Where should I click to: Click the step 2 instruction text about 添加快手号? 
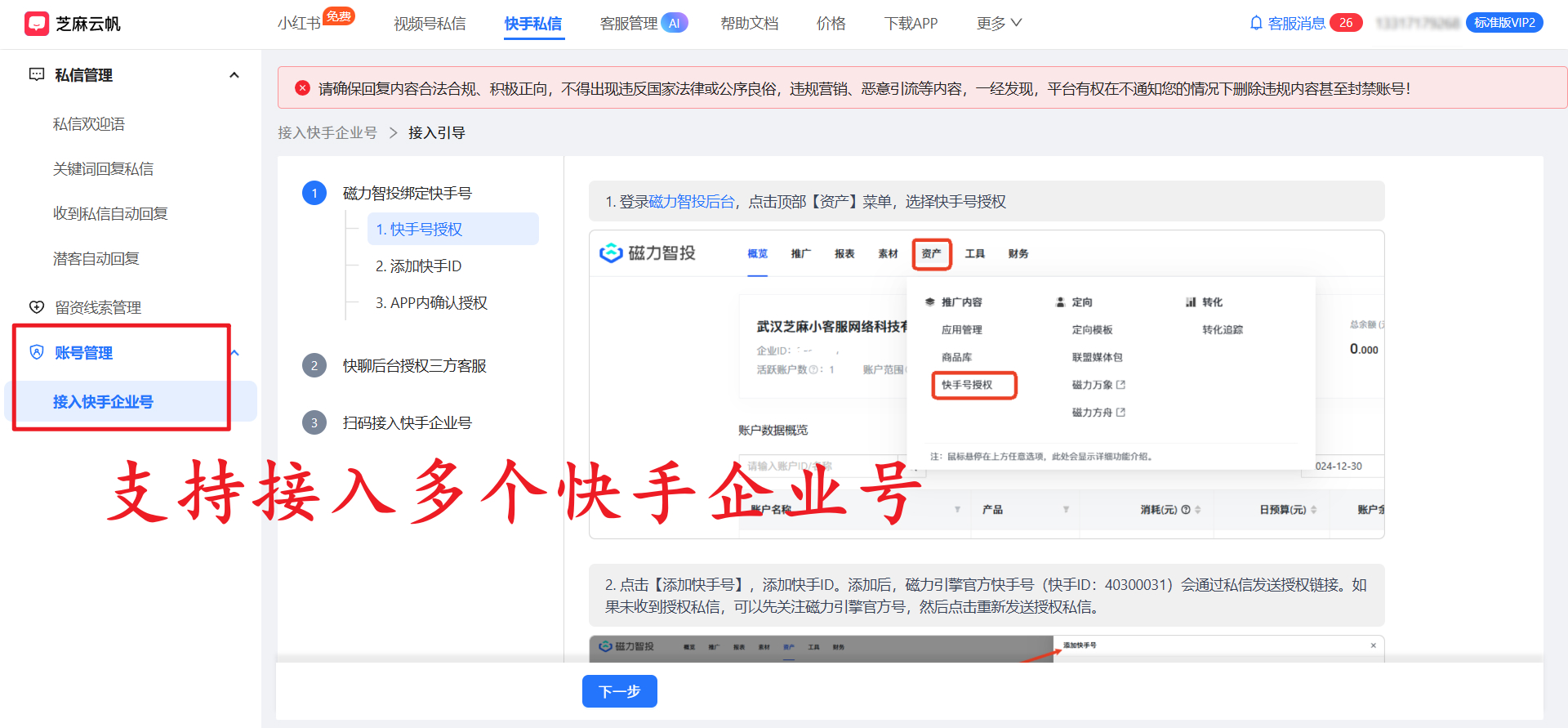pos(987,596)
